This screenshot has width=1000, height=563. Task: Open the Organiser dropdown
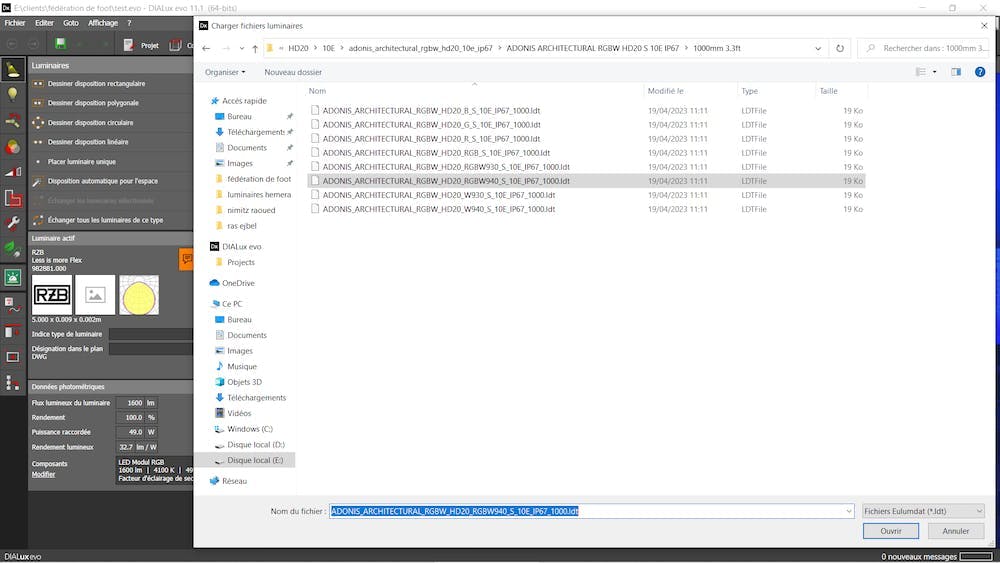[x=224, y=72]
